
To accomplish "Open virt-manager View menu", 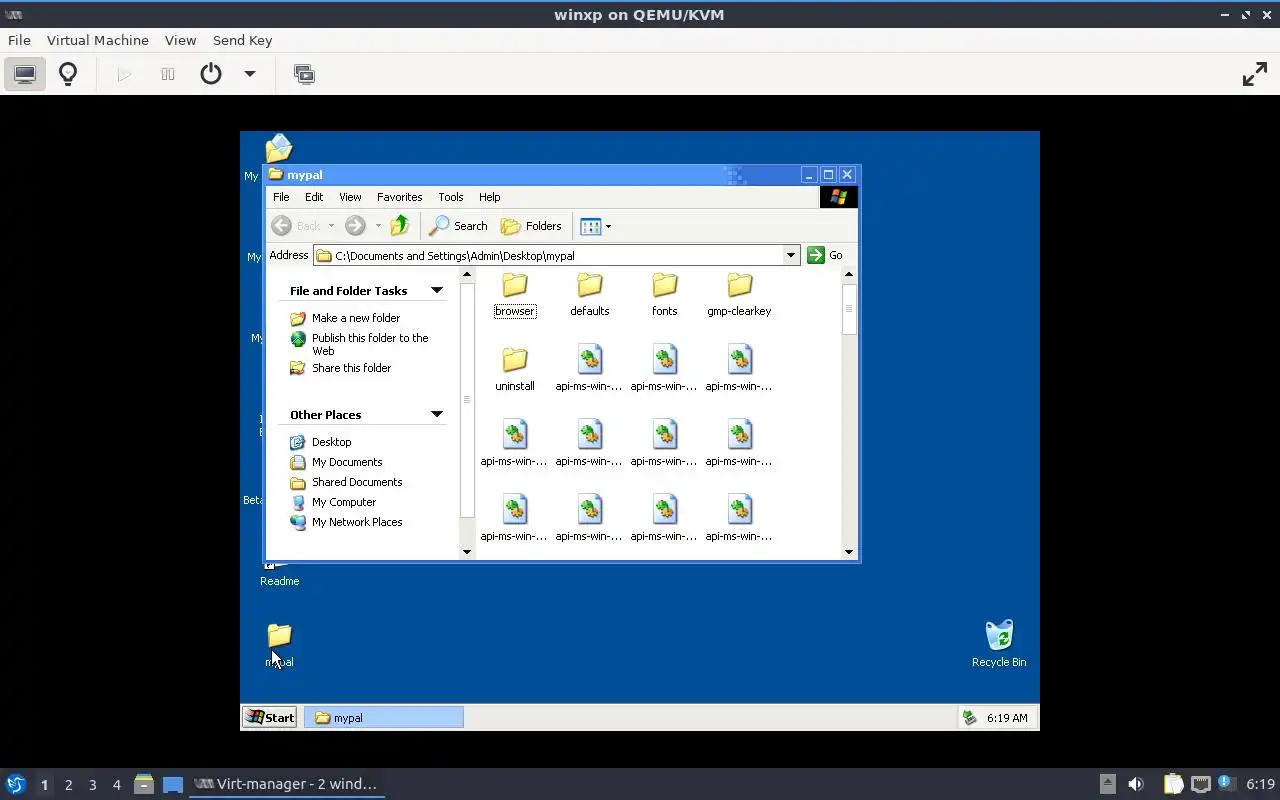I will pyautogui.click(x=180, y=40).
